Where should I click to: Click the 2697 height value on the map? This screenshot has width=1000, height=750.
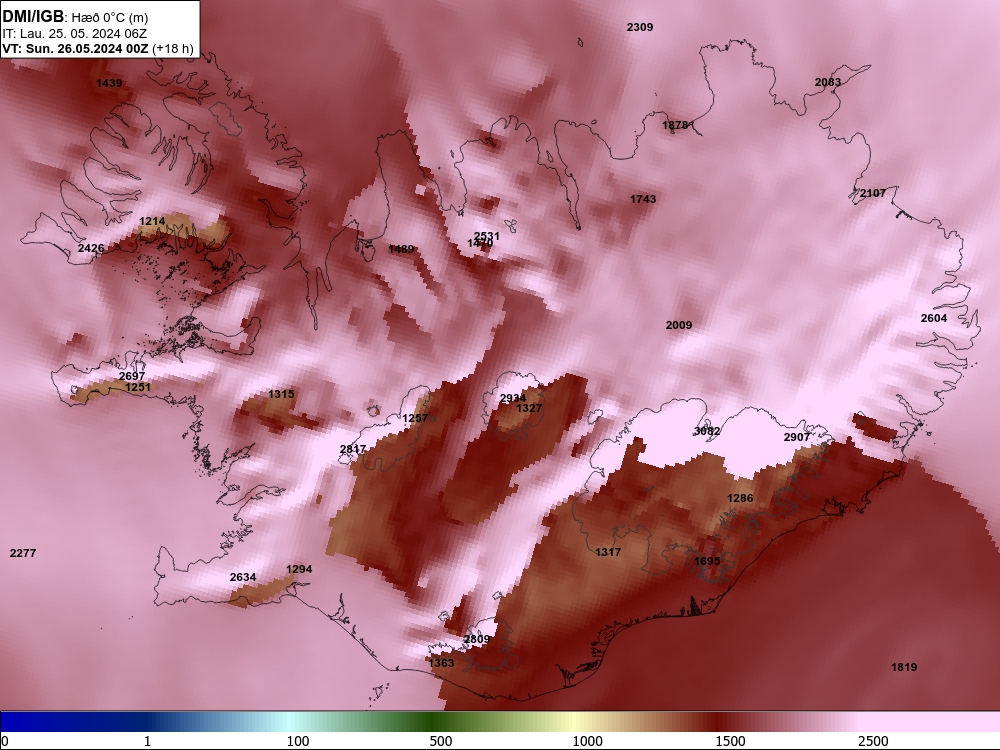(131, 376)
